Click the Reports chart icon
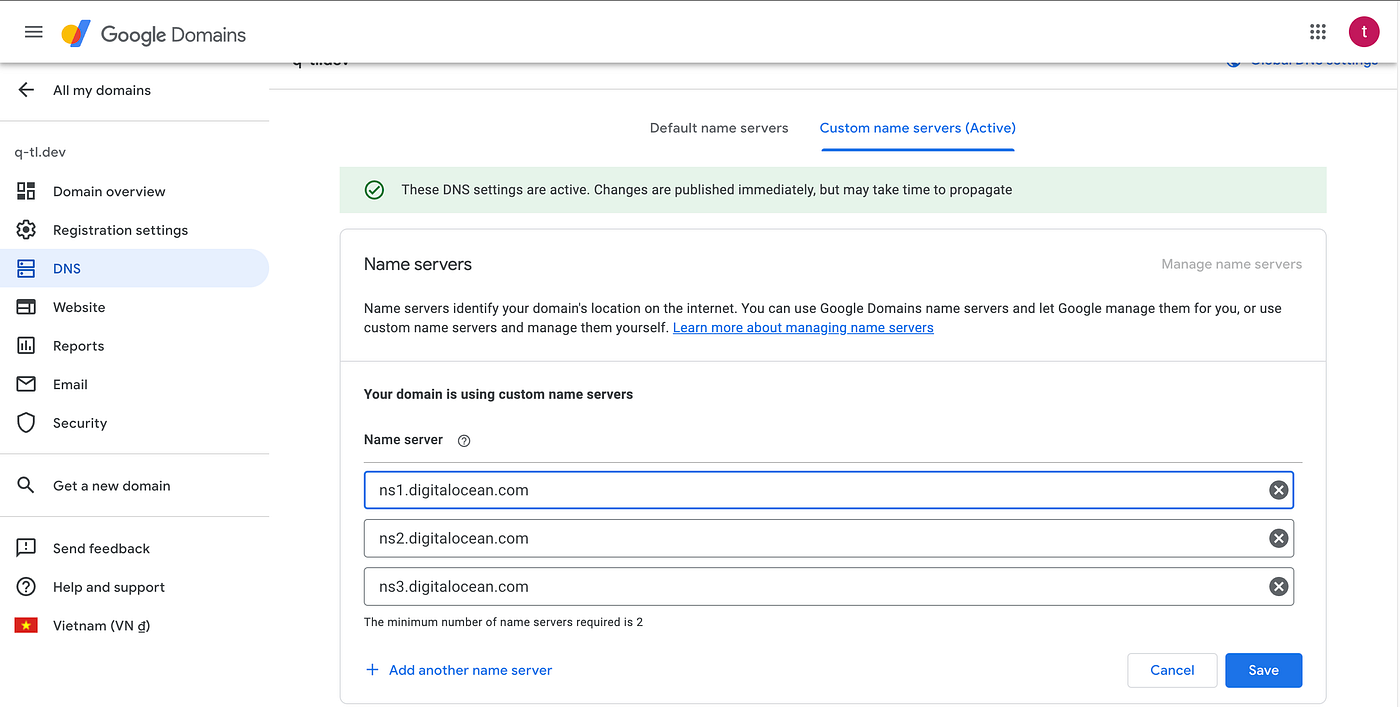 click(27, 346)
